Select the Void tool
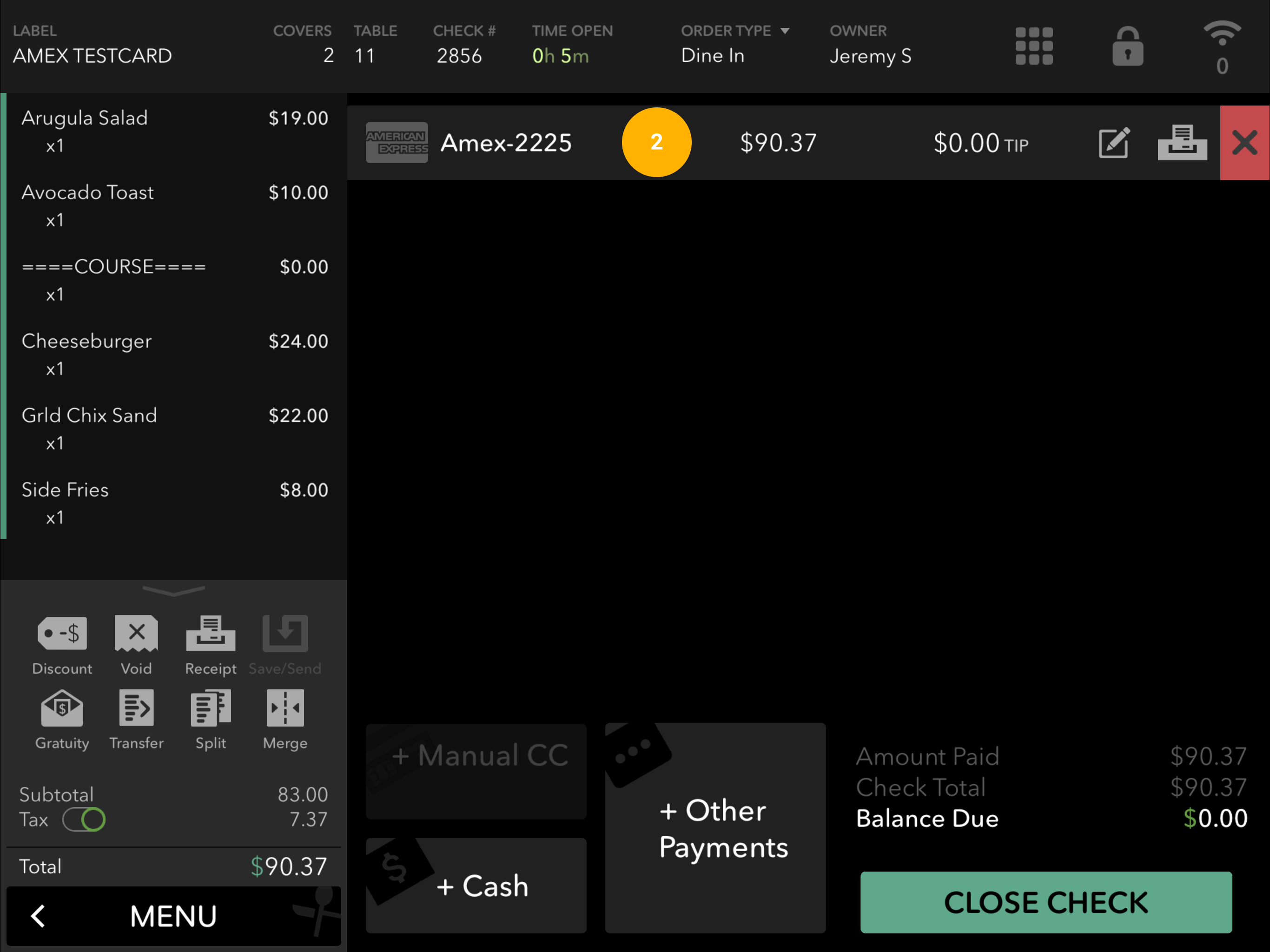The height and width of the screenshot is (952, 1270). coord(136,645)
